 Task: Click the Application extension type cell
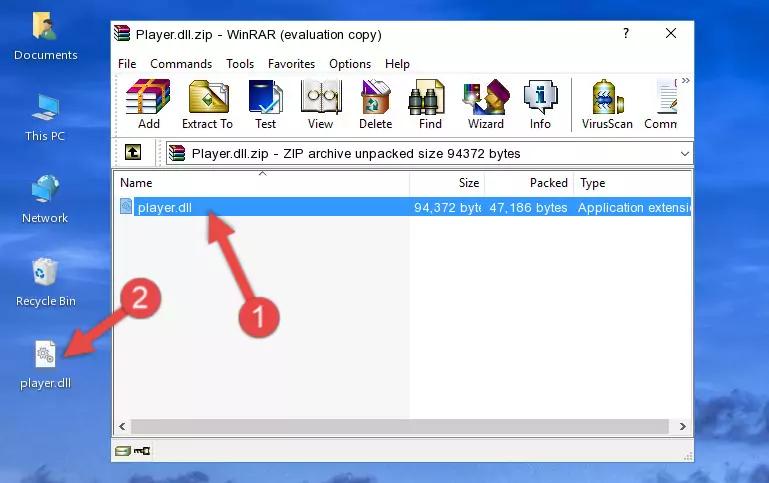(634, 207)
